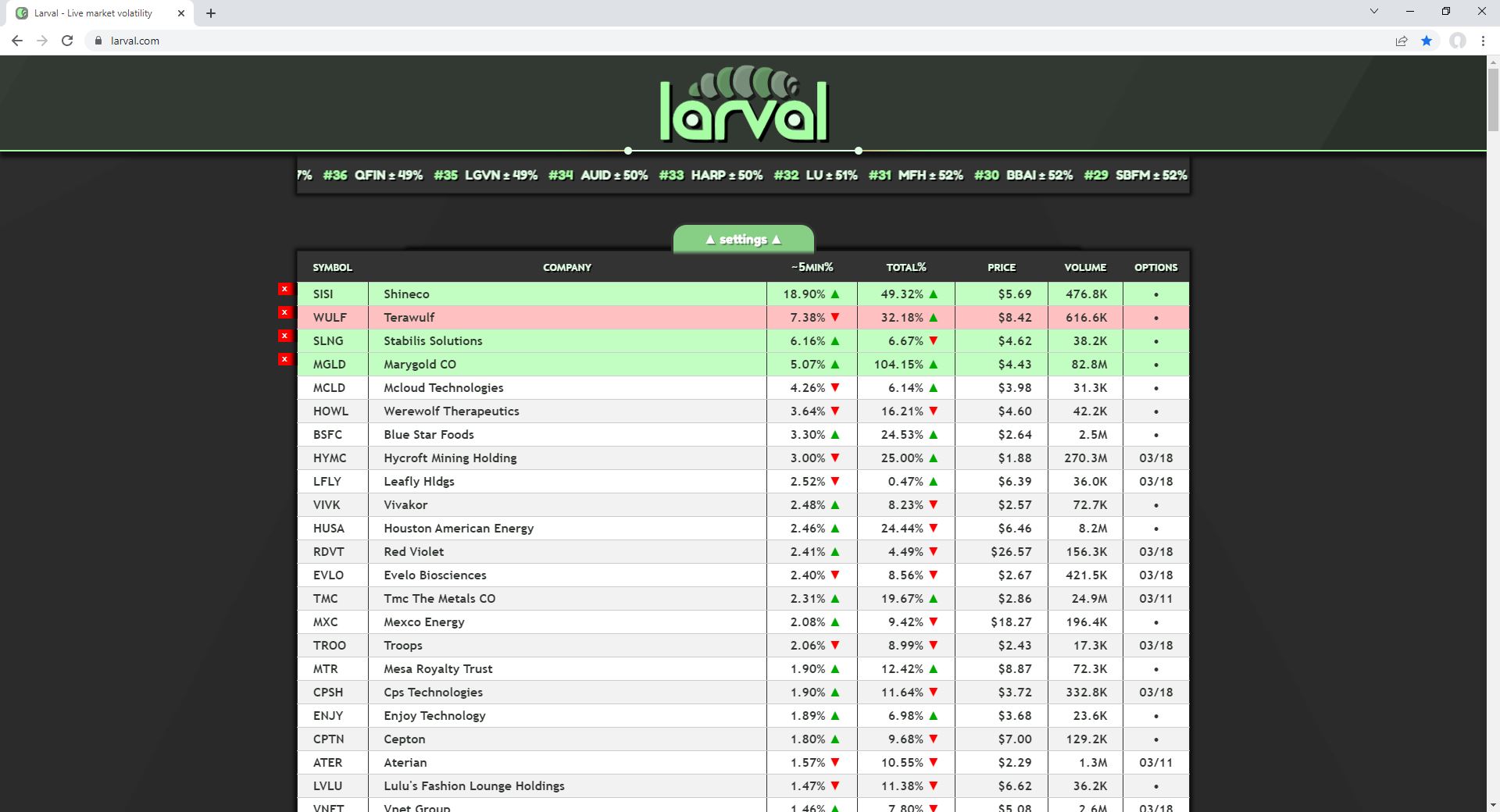
Task: Click Leafly Hldgs company name
Action: point(419,482)
